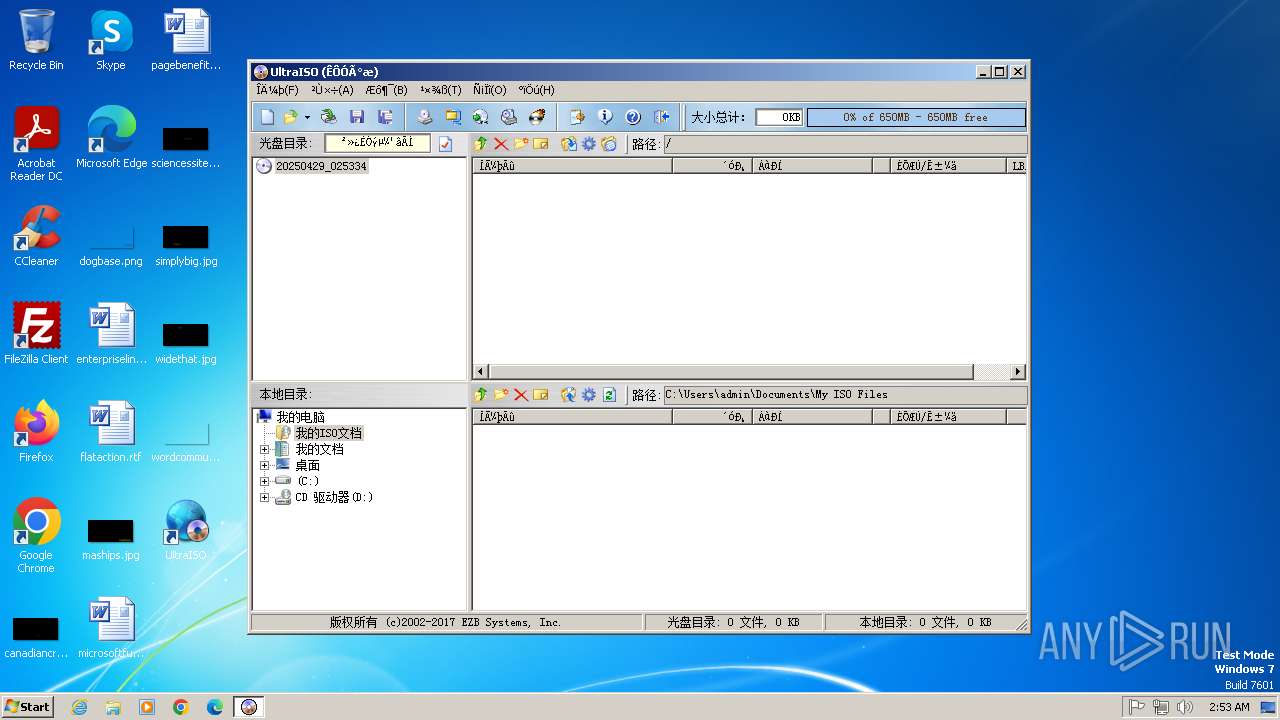Click the Save As double-floppy icon

[384, 117]
